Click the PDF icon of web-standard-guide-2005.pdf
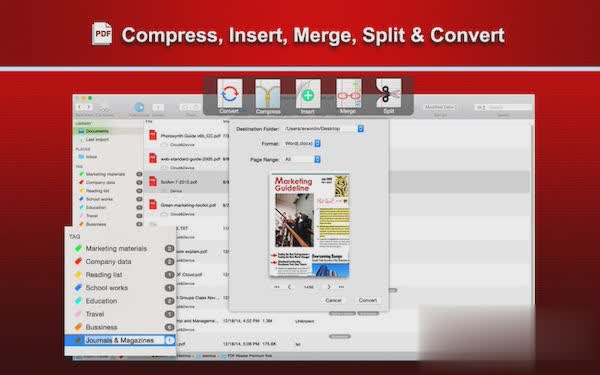 point(153,158)
